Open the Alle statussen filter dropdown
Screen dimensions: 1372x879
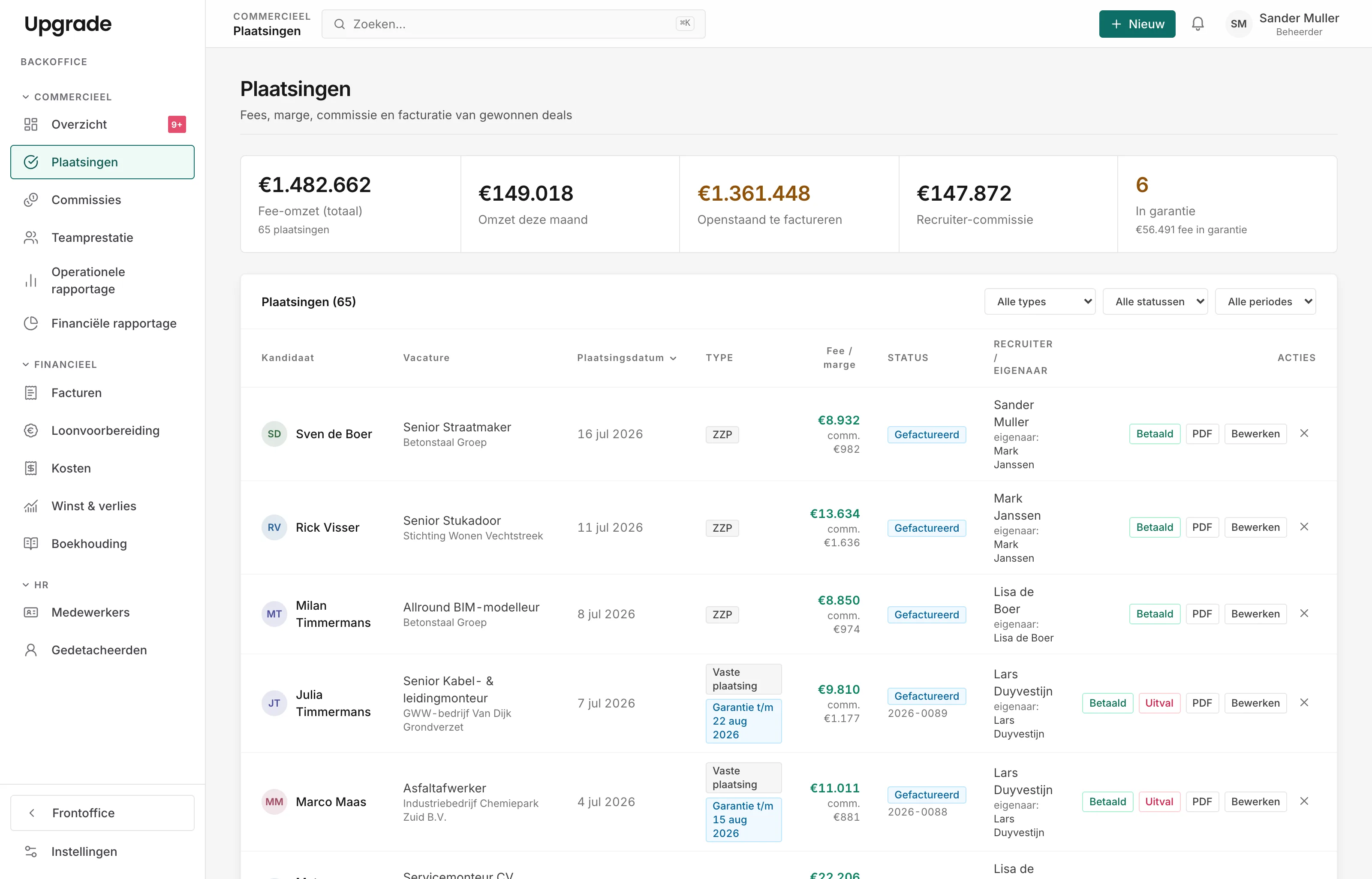tap(1155, 301)
